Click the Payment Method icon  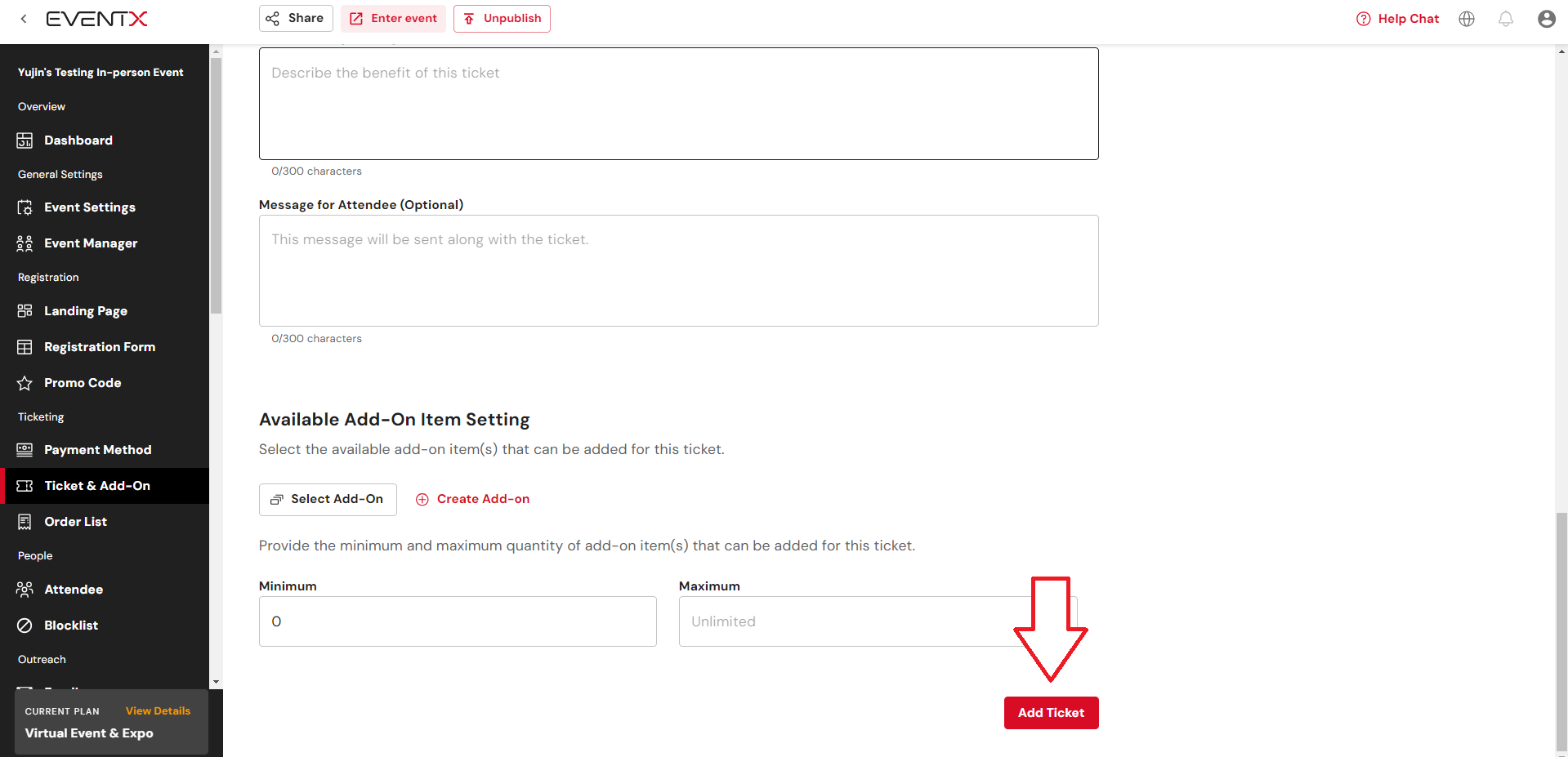(x=25, y=450)
